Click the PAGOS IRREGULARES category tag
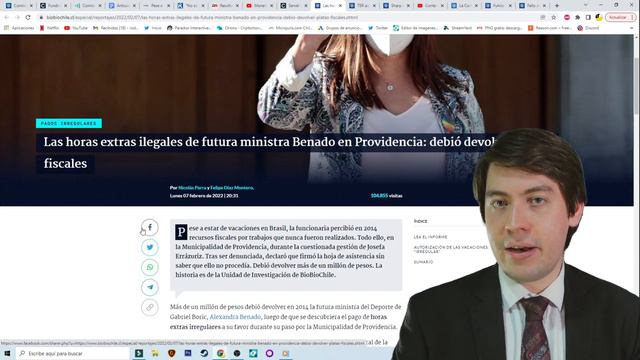The height and width of the screenshot is (360, 640). point(69,123)
